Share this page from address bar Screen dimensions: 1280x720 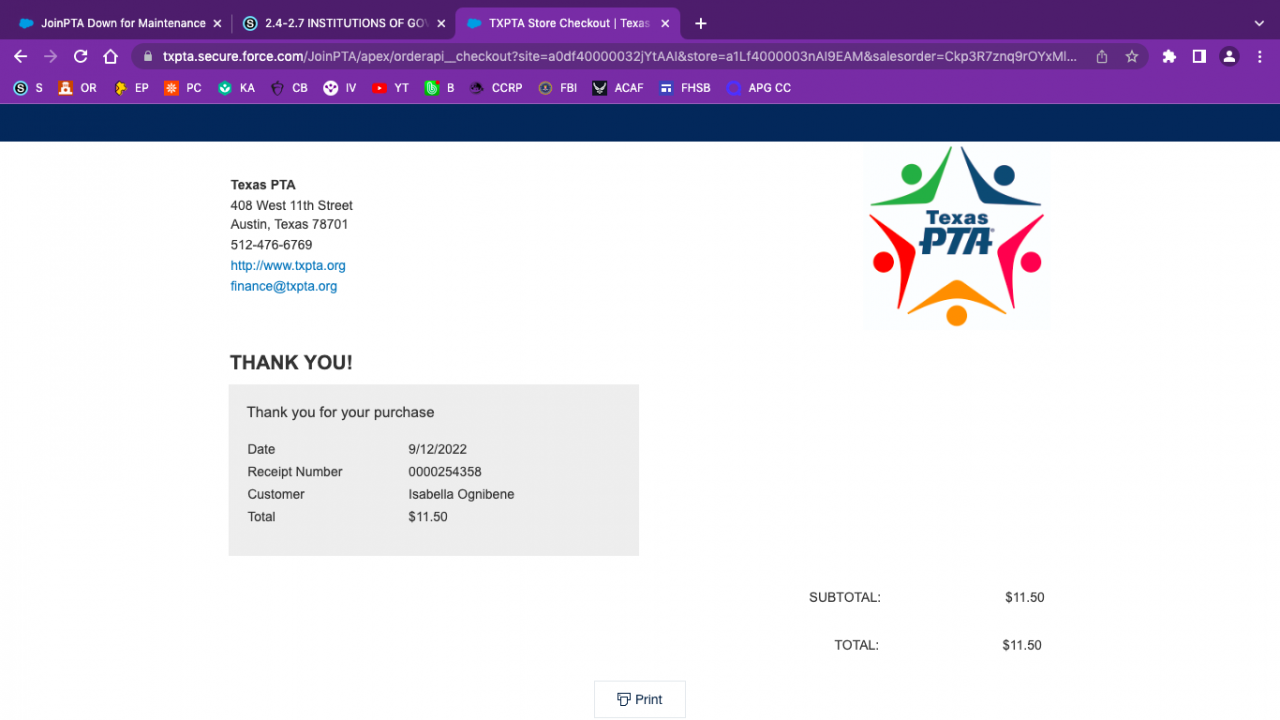(x=1102, y=57)
